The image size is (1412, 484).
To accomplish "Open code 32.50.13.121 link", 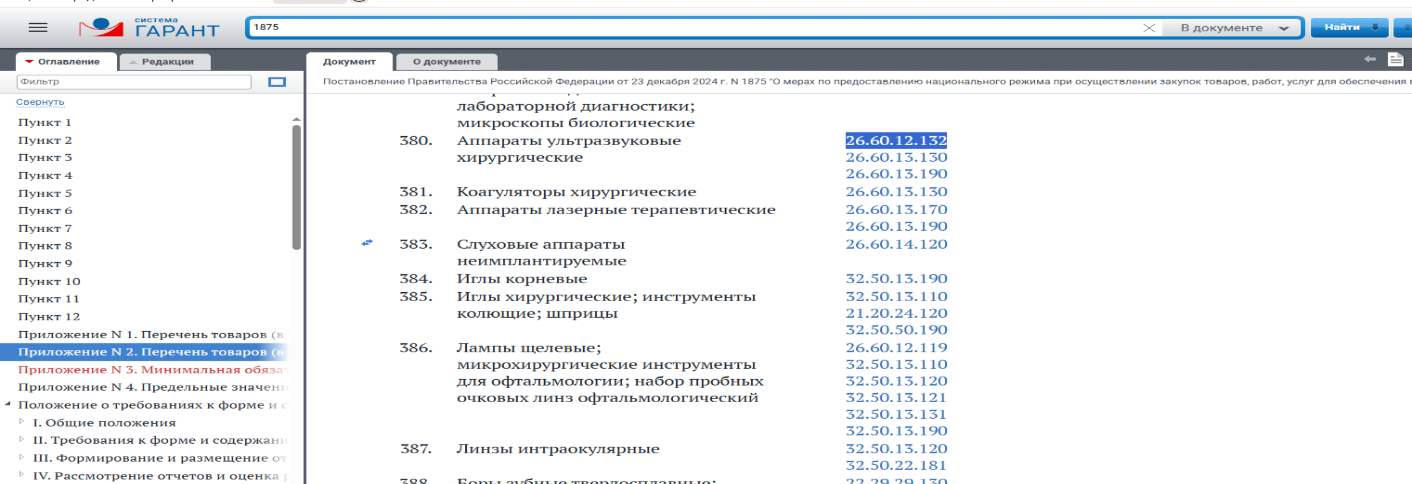I will pos(896,398).
